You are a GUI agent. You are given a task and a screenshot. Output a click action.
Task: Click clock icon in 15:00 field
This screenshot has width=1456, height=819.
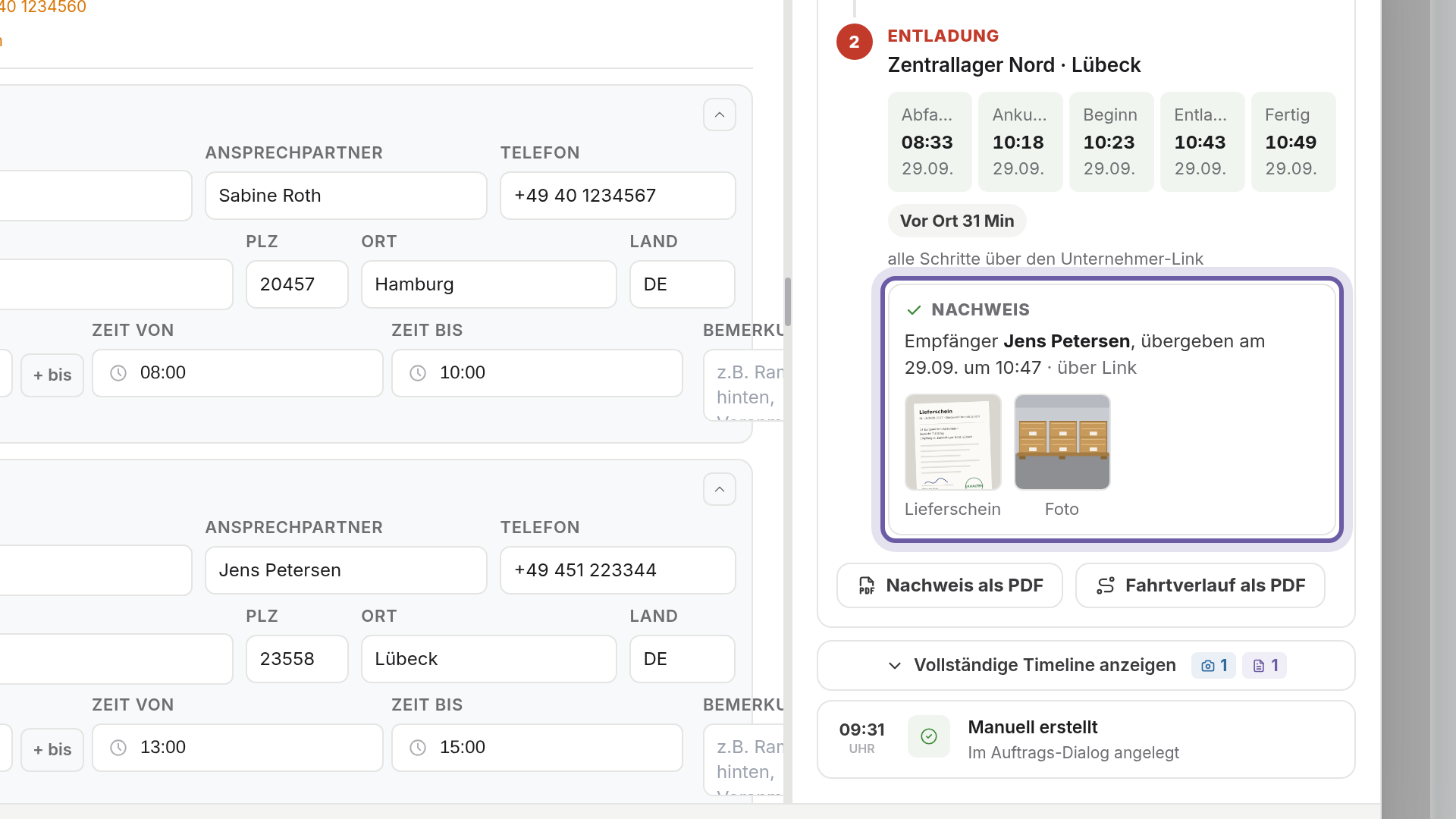(x=418, y=748)
